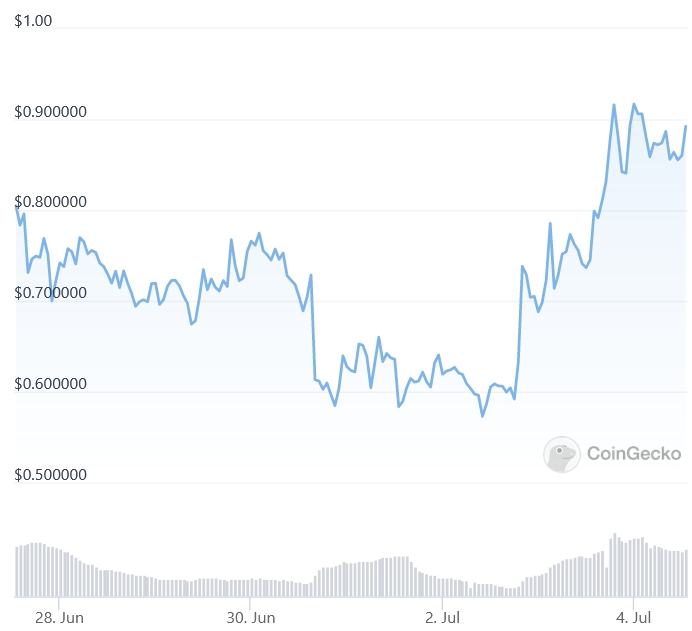Click the lowest price point after 2. Jul
Viewport: 692px width, 631px height.
(482, 416)
